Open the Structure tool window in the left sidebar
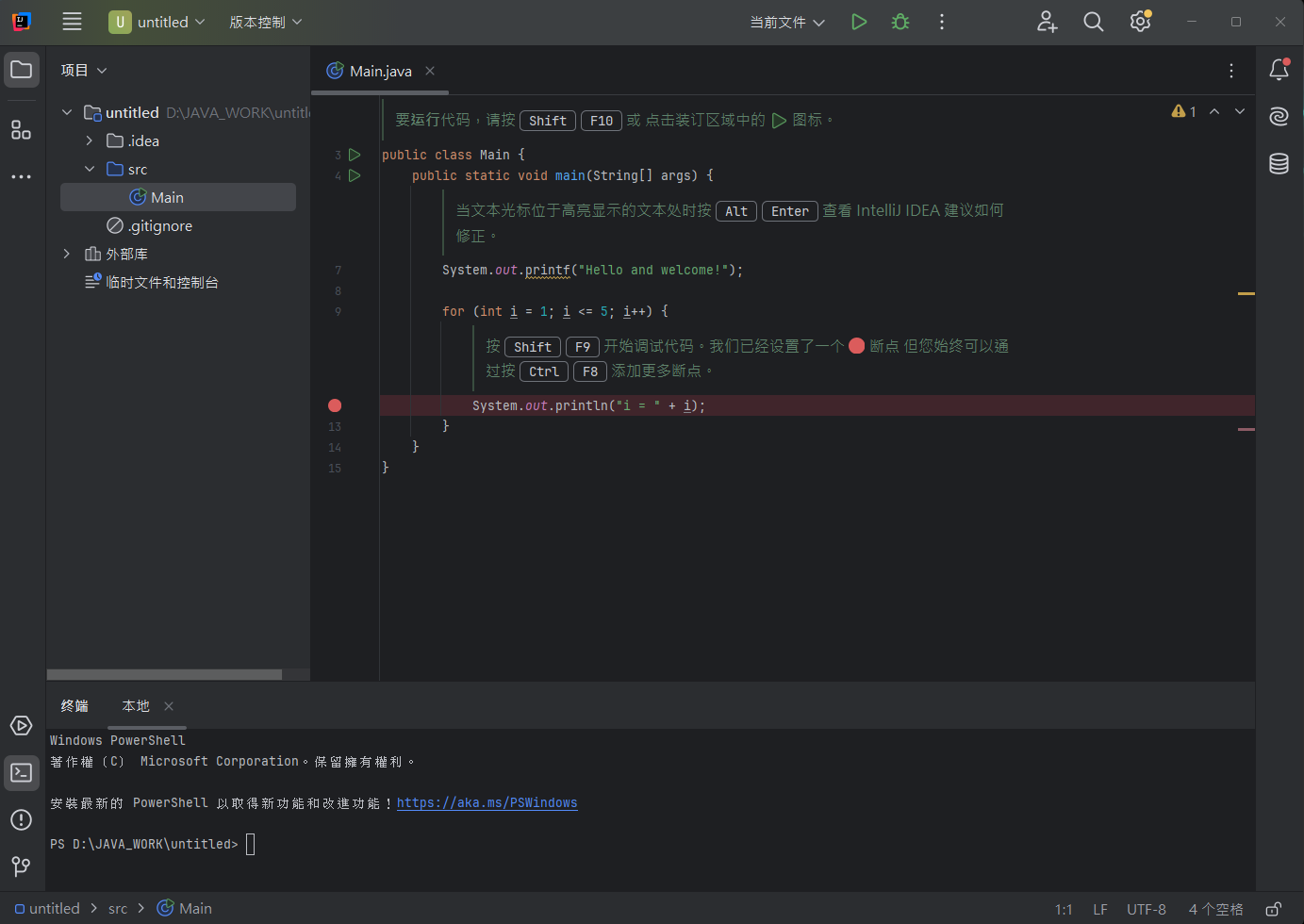The image size is (1304, 924). [x=21, y=130]
